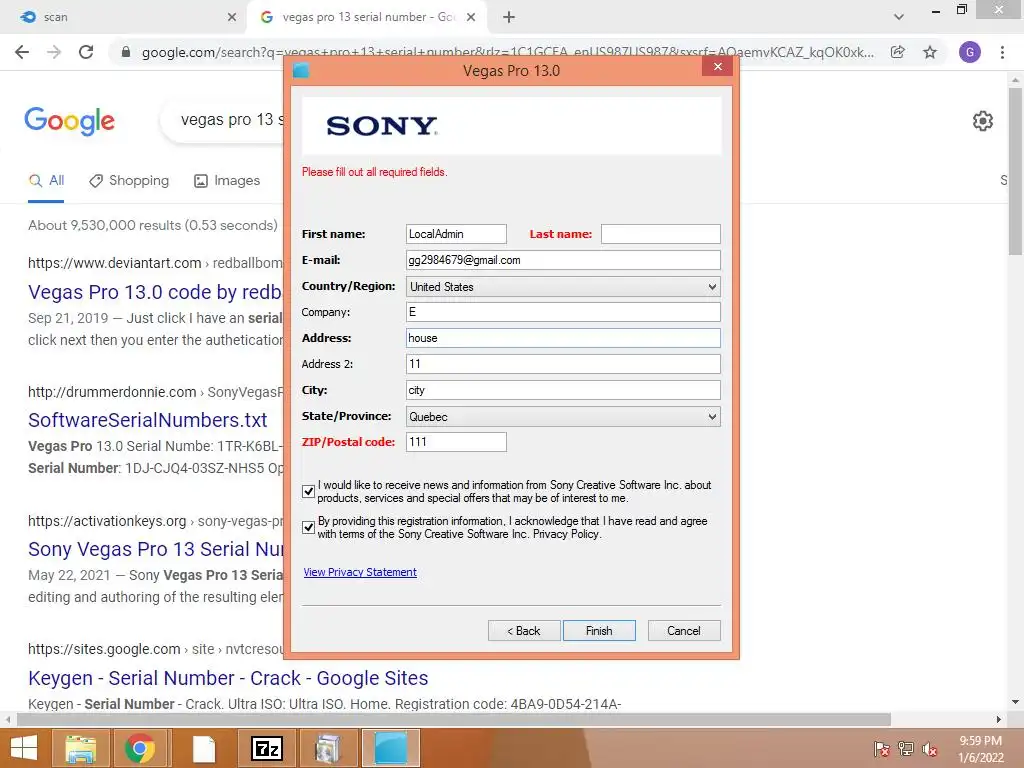
Task: Click the Cancel button
Action: pyautogui.click(x=684, y=631)
